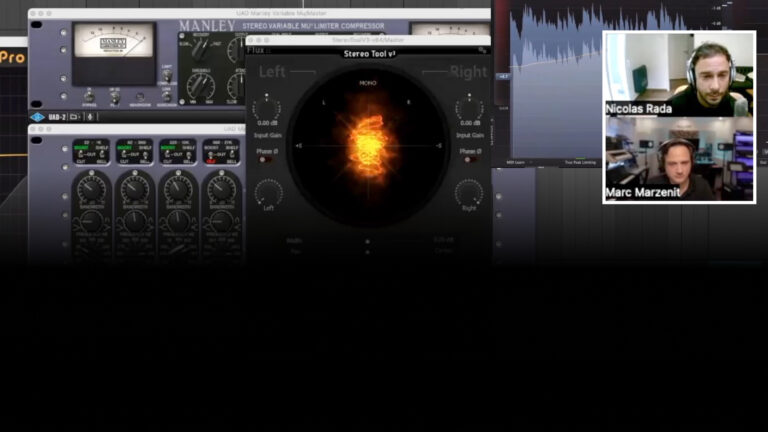Click the Stereo Tool window title bar

click(368, 40)
